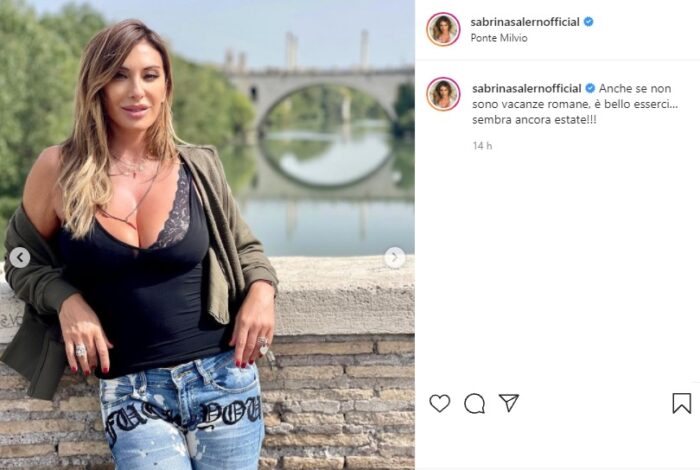
Task: Open sabrinasalernofficial username in caption
Action: [527, 88]
